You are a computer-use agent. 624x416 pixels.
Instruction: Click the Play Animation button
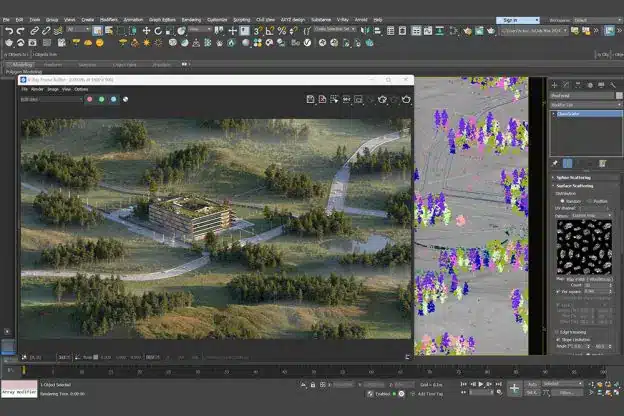pos(481,384)
